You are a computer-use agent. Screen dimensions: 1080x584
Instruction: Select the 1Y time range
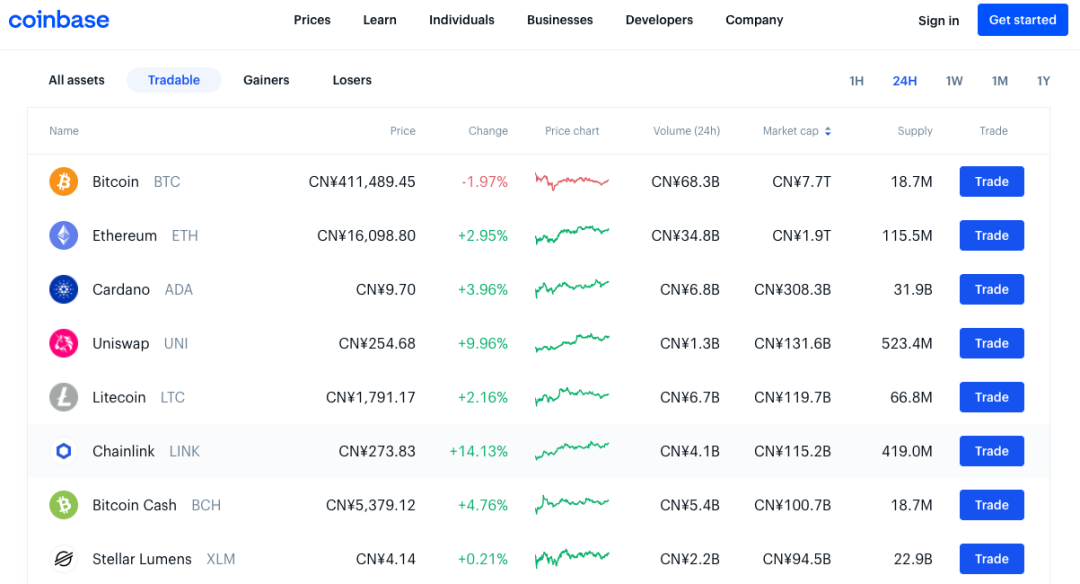(x=1043, y=81)
